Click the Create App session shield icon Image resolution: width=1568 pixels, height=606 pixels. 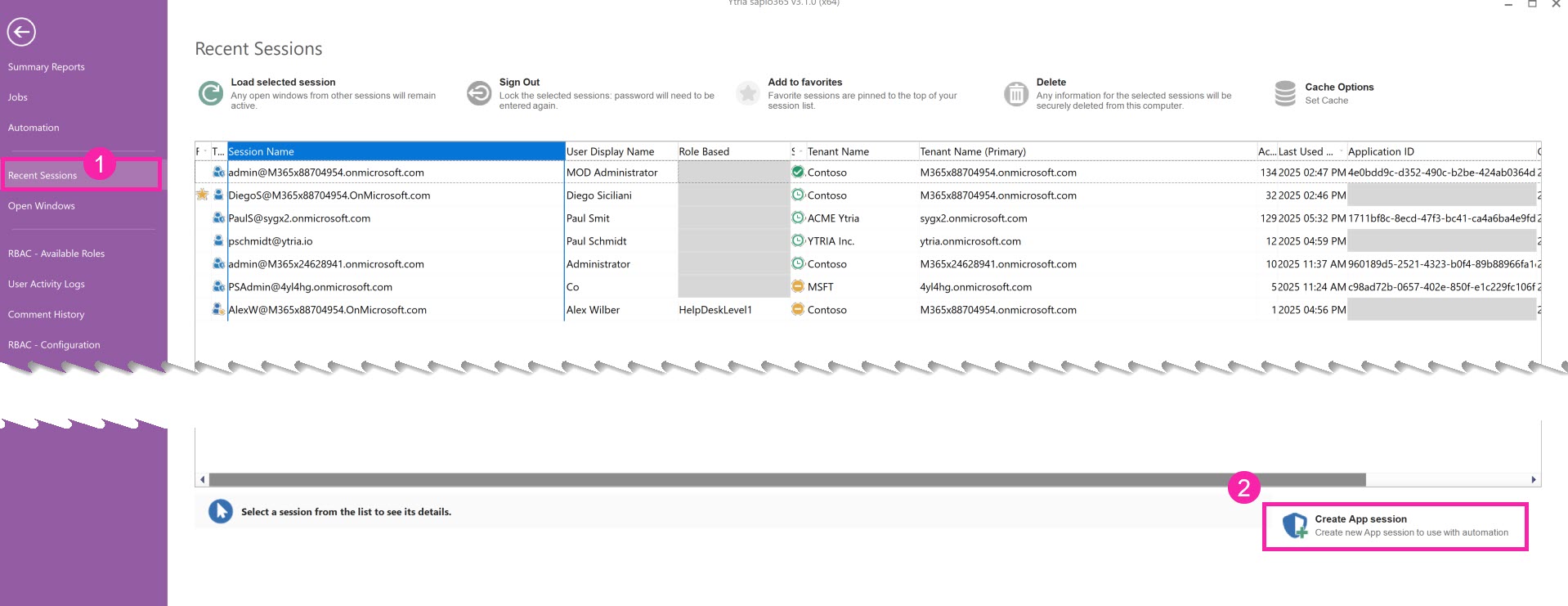tap(1295, 525)
